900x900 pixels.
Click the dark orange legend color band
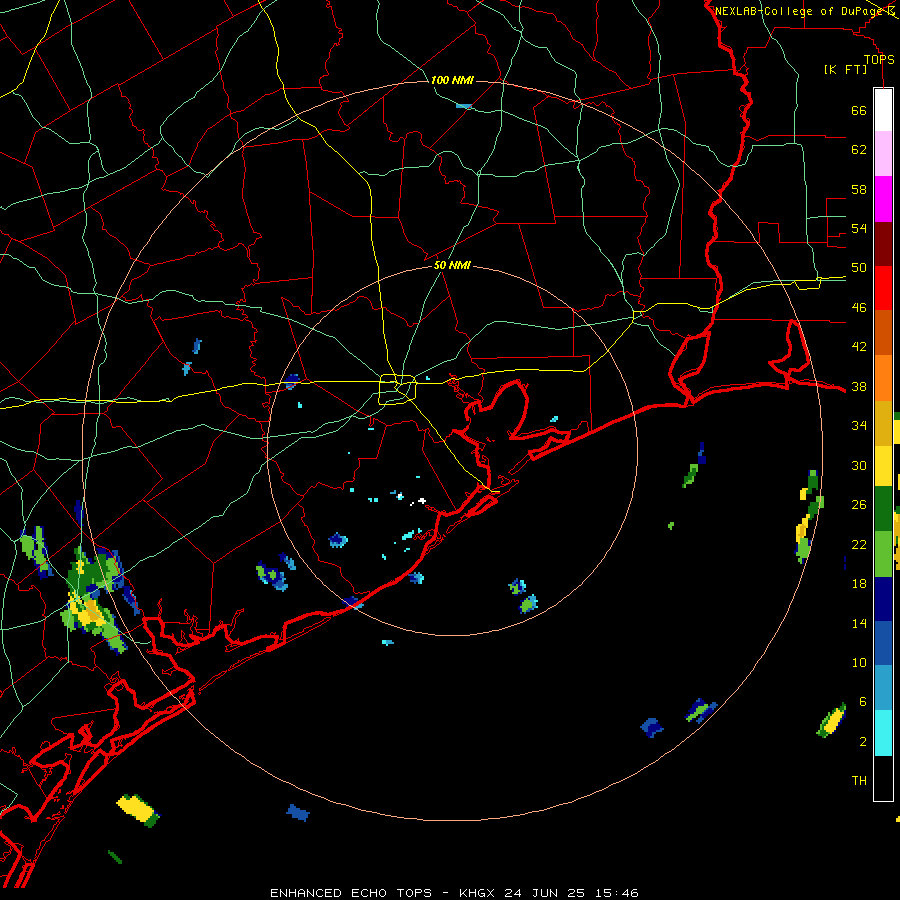(883, 333)
